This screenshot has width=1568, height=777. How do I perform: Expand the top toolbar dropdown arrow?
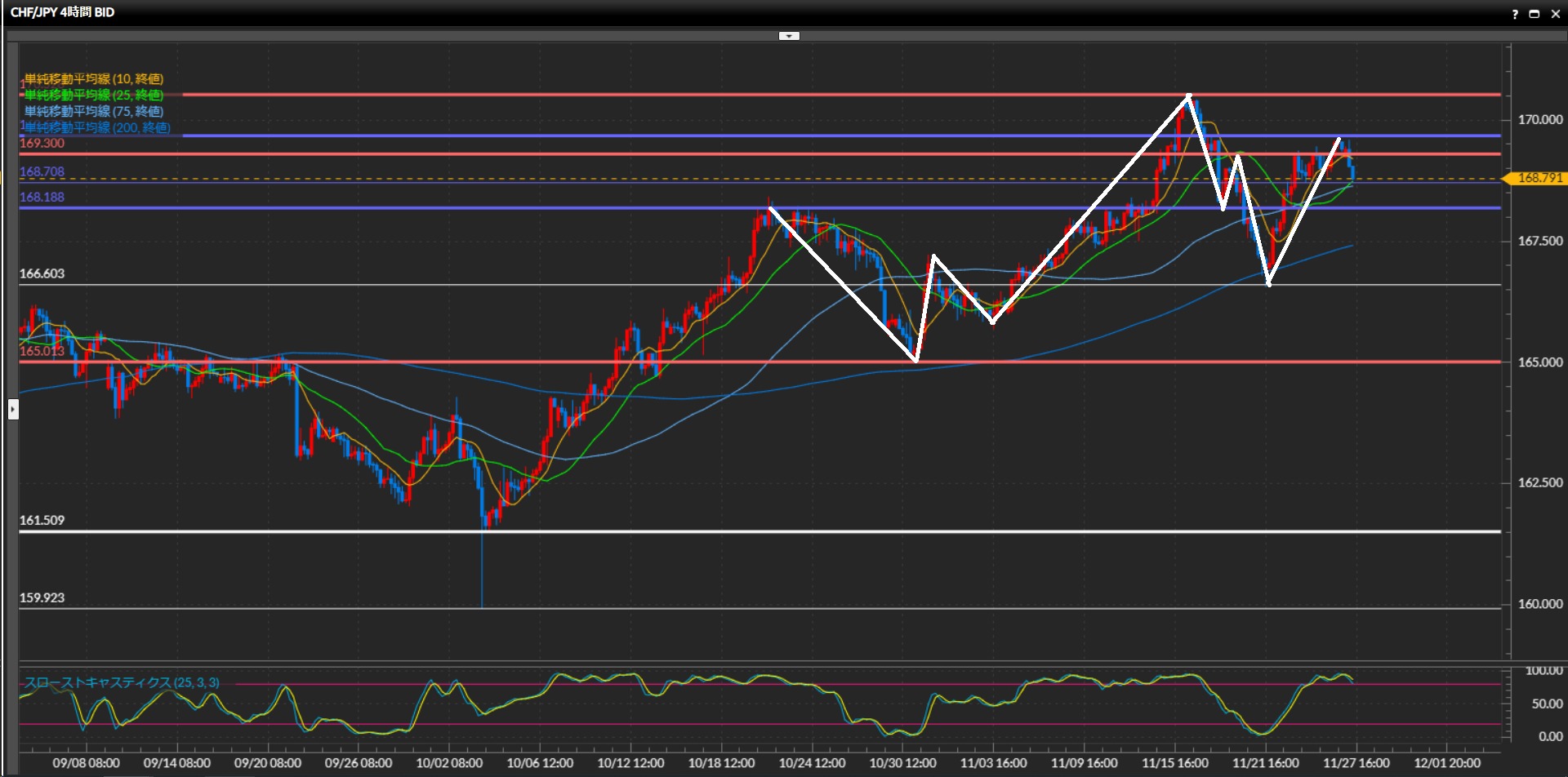pyautogui.click(x=789, y=36)
